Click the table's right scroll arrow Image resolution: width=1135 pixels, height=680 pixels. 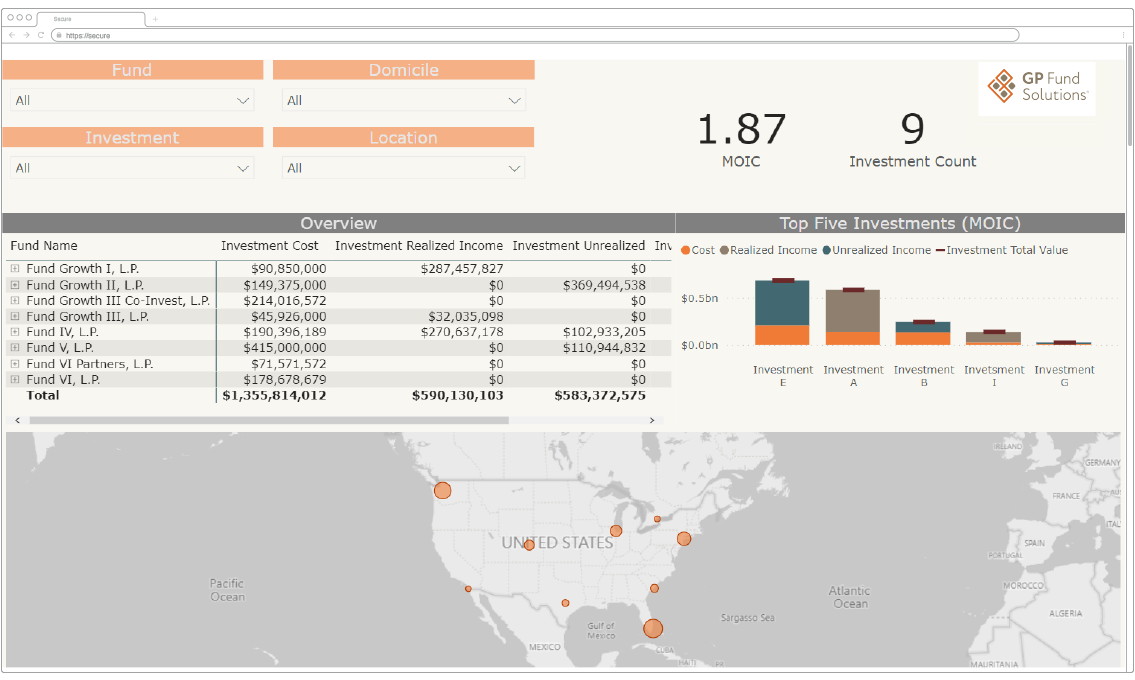point(651,420)
